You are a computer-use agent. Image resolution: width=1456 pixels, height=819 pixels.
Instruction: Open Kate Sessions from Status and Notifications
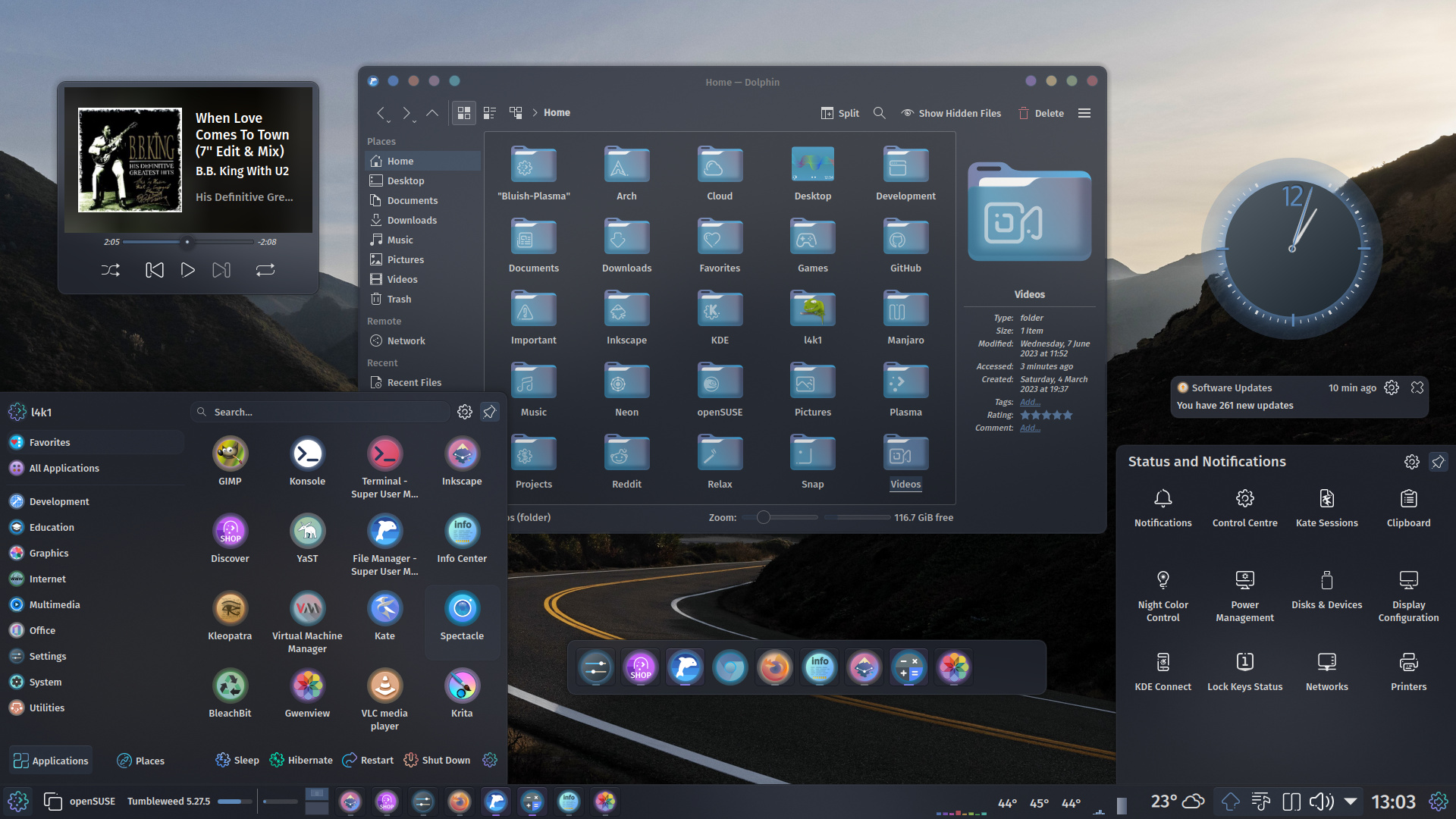[x=1326, y=507]
